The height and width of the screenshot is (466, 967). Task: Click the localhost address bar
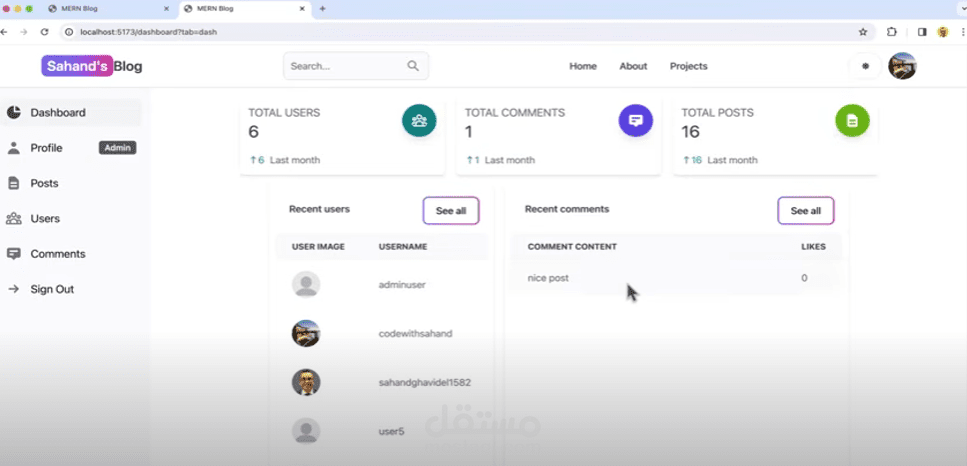coord(467,32)
